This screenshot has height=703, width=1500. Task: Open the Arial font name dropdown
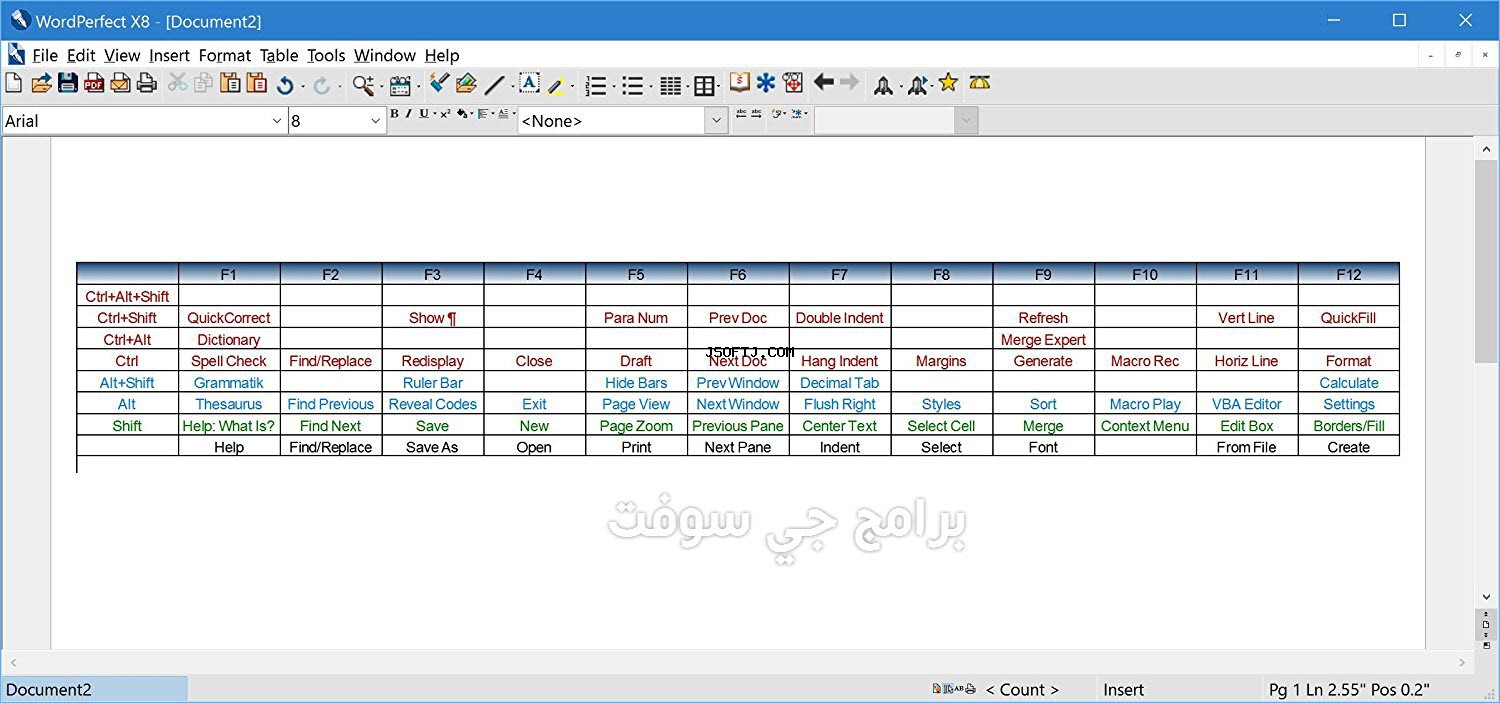(277, 121)
